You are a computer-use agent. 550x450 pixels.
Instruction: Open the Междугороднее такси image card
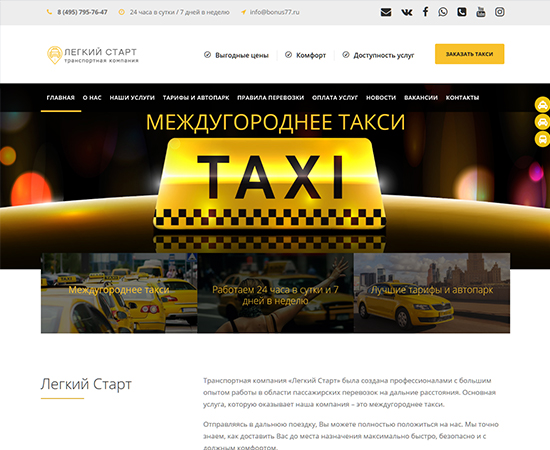coord(119,293)
